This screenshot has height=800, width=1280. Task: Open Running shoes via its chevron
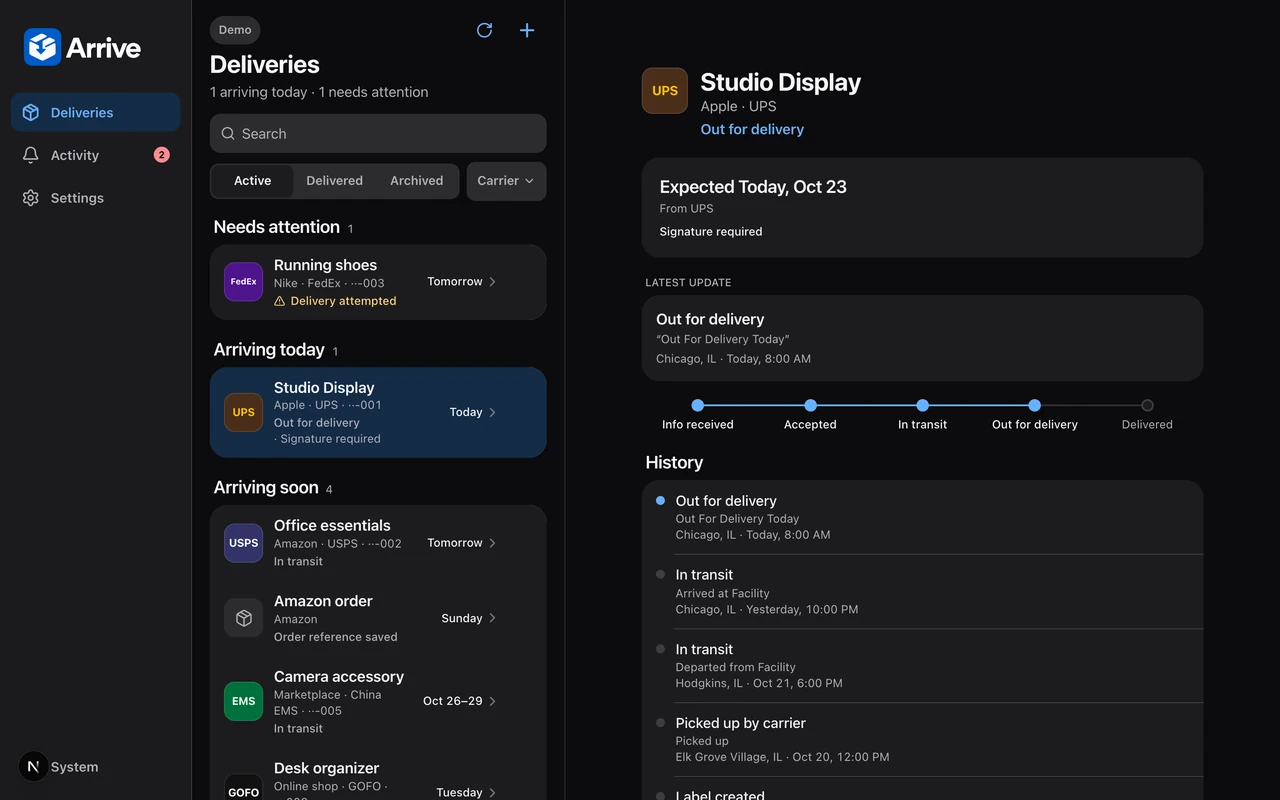tap(492, 282)
